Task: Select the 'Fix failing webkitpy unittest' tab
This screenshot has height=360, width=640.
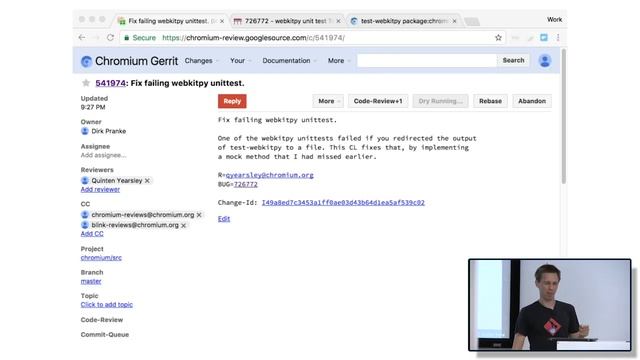Action: point(171,21)
